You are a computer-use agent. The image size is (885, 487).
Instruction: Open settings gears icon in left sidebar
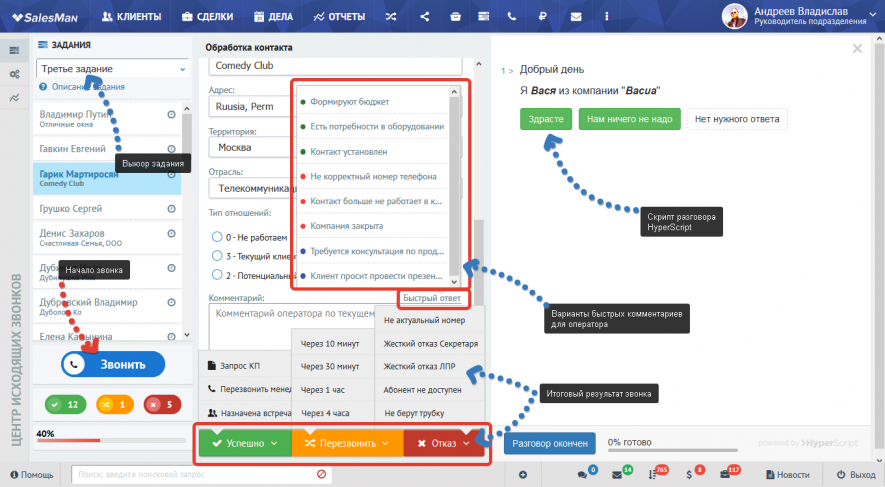tap(14, 74)
